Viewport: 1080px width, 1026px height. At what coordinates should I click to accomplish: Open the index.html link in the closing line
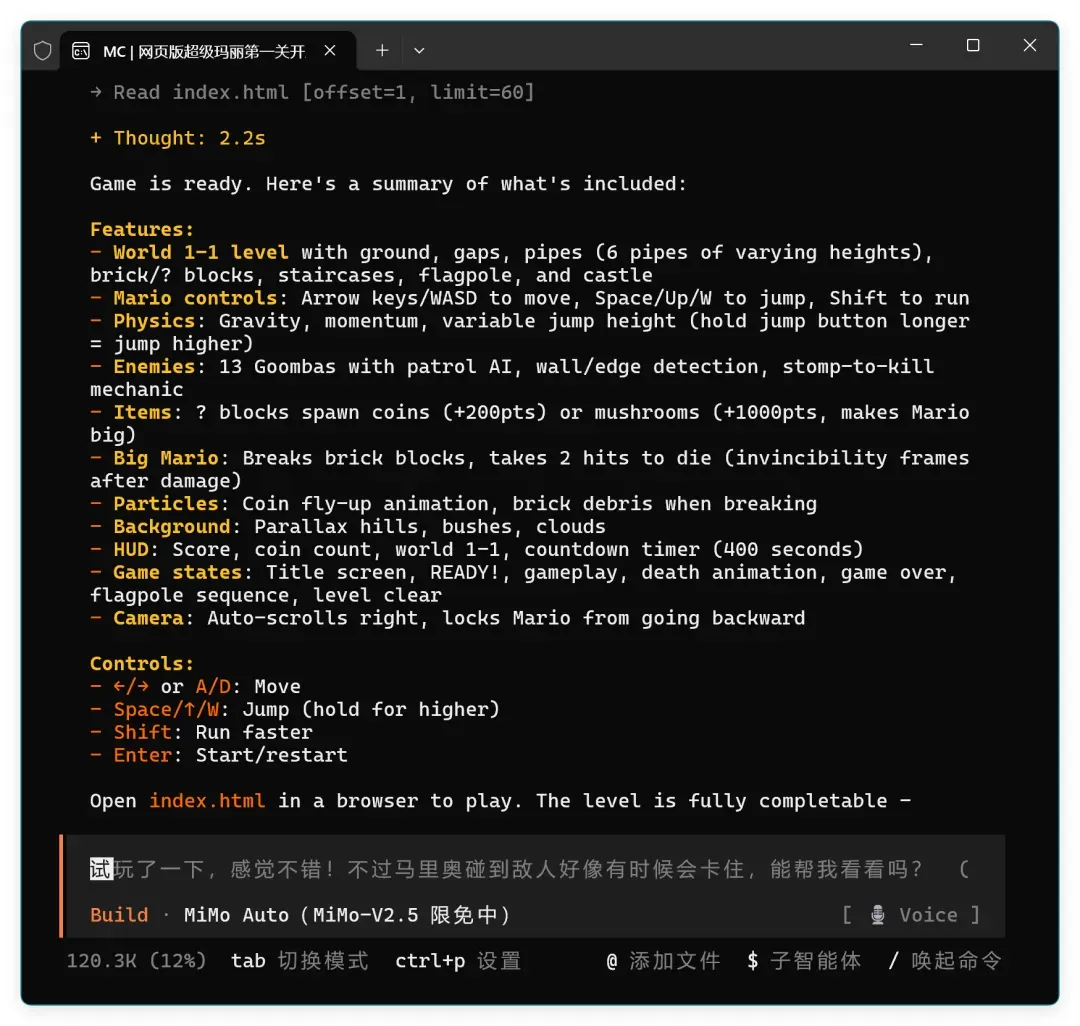tap(207, 801)
